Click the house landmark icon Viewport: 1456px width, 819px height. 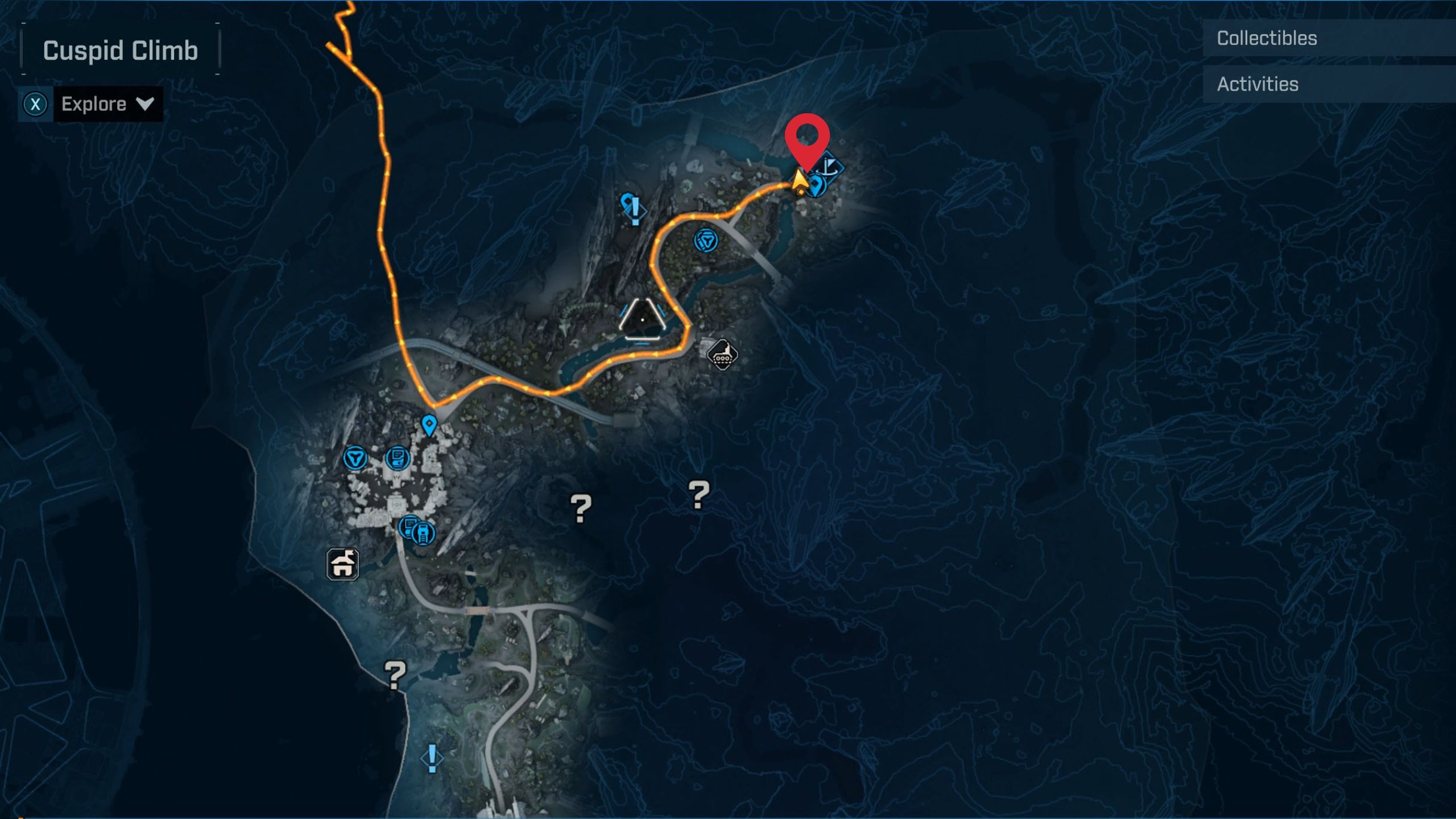pyautogui.click(x=342, y=564)
